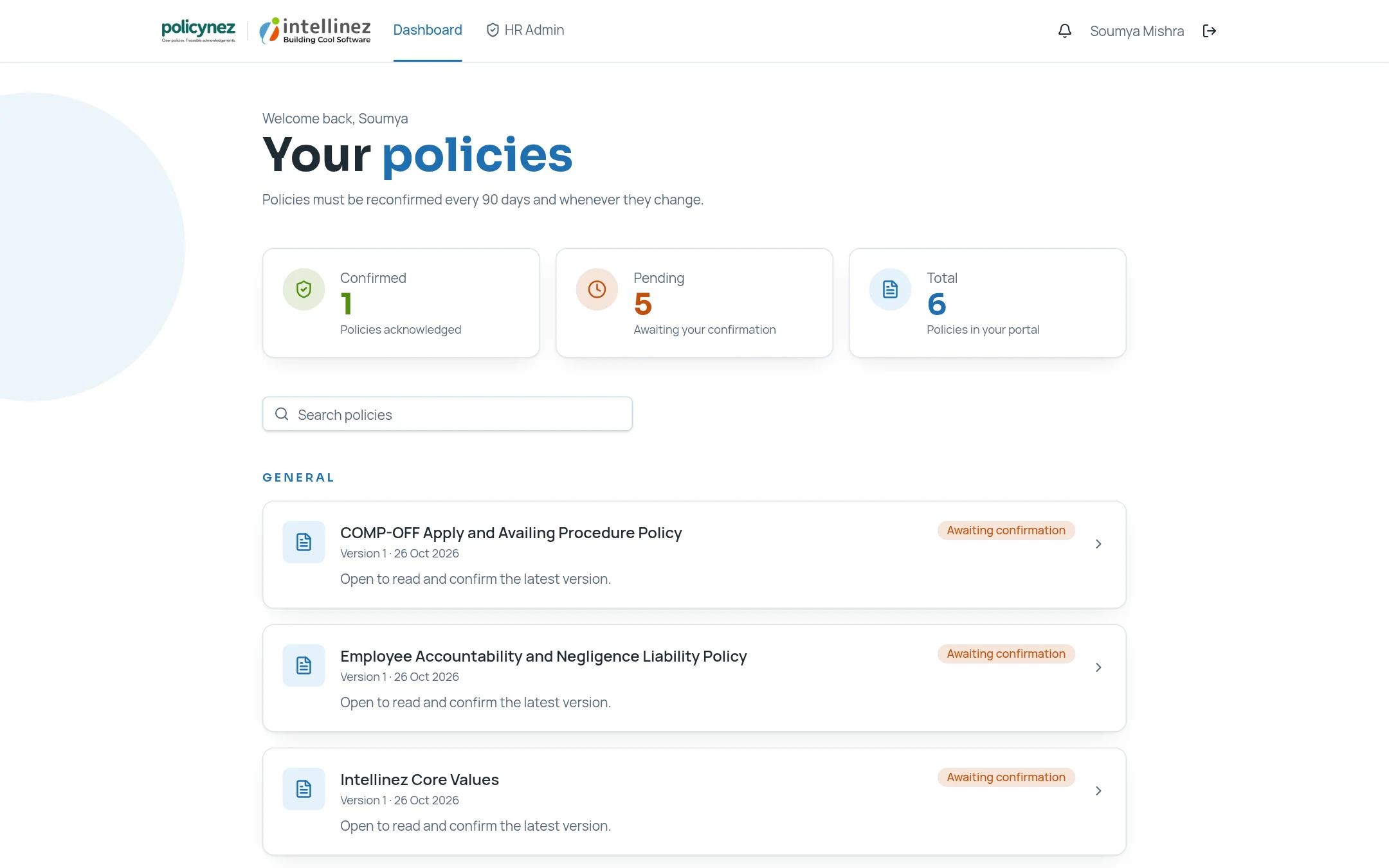Click 'Version 1 · 26 Oct 2026' under COMP-OFF policy
This screenshot has height=868, width=1389.
pyautogui.click(x=399, y=554)
